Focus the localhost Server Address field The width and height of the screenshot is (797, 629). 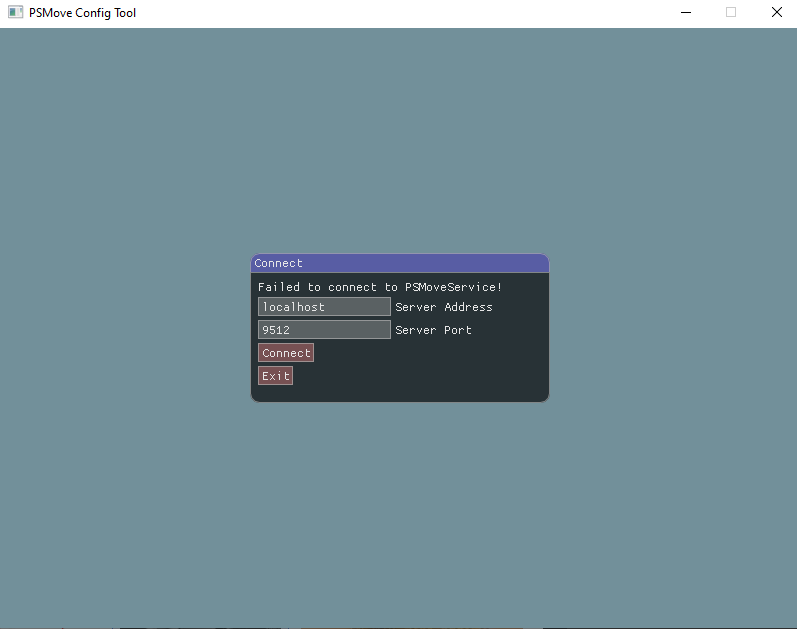coord(324,307)
